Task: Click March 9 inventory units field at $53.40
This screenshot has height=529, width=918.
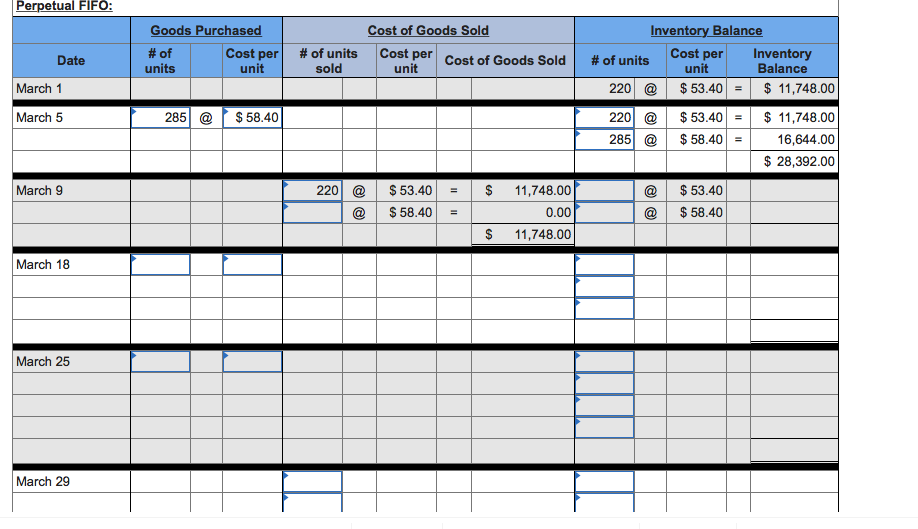Action: coord(604,191)
